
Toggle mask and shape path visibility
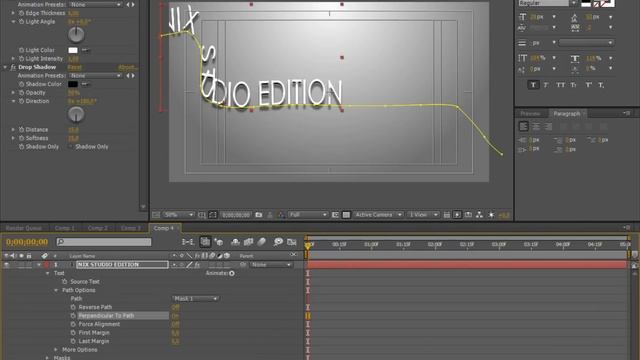click(x=213, y=215)
